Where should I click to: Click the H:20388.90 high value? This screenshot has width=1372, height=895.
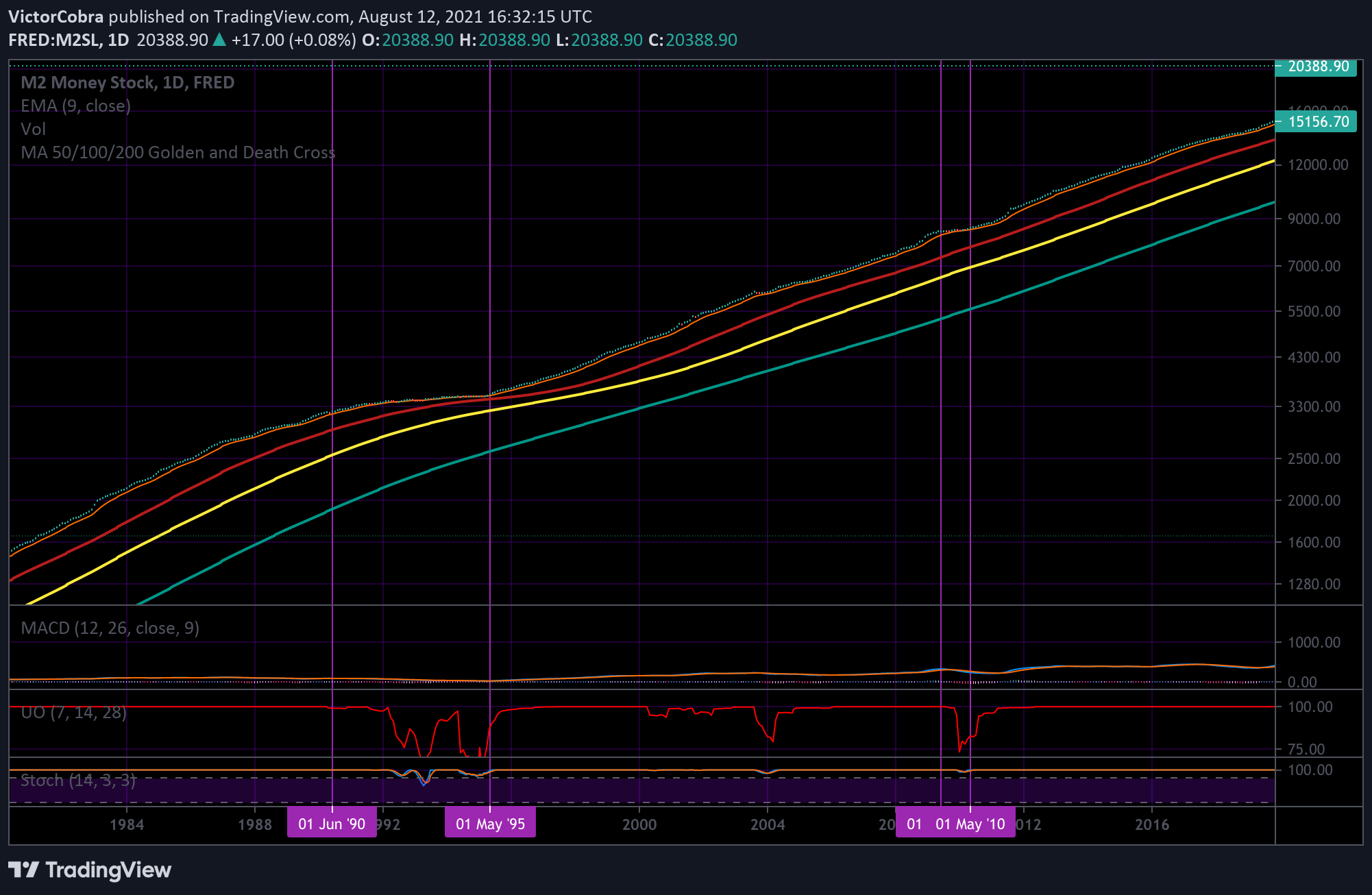pyautogui.click(x=504, y=40)
